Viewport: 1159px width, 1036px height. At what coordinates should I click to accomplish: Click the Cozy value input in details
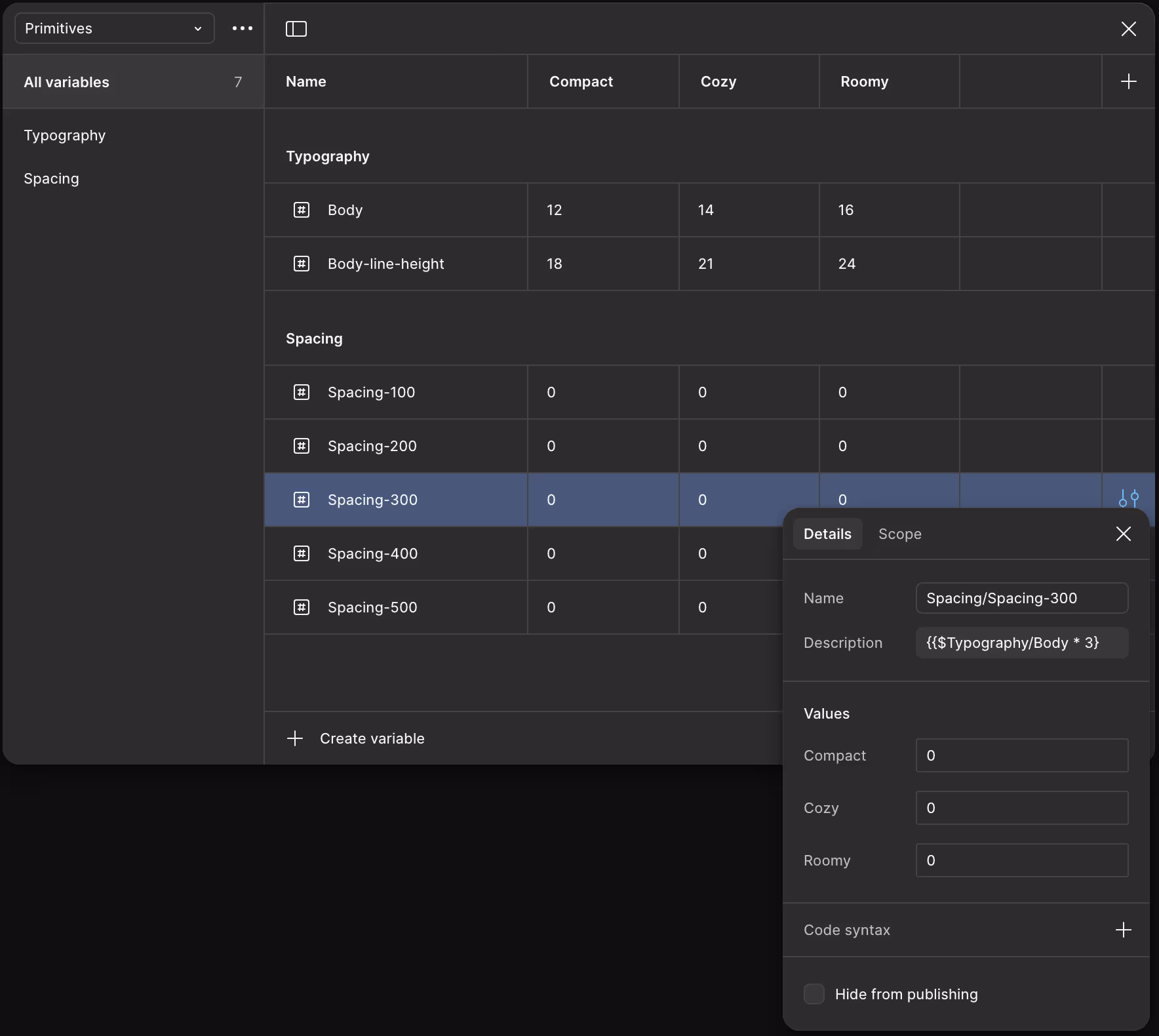tap(1021, 808)
